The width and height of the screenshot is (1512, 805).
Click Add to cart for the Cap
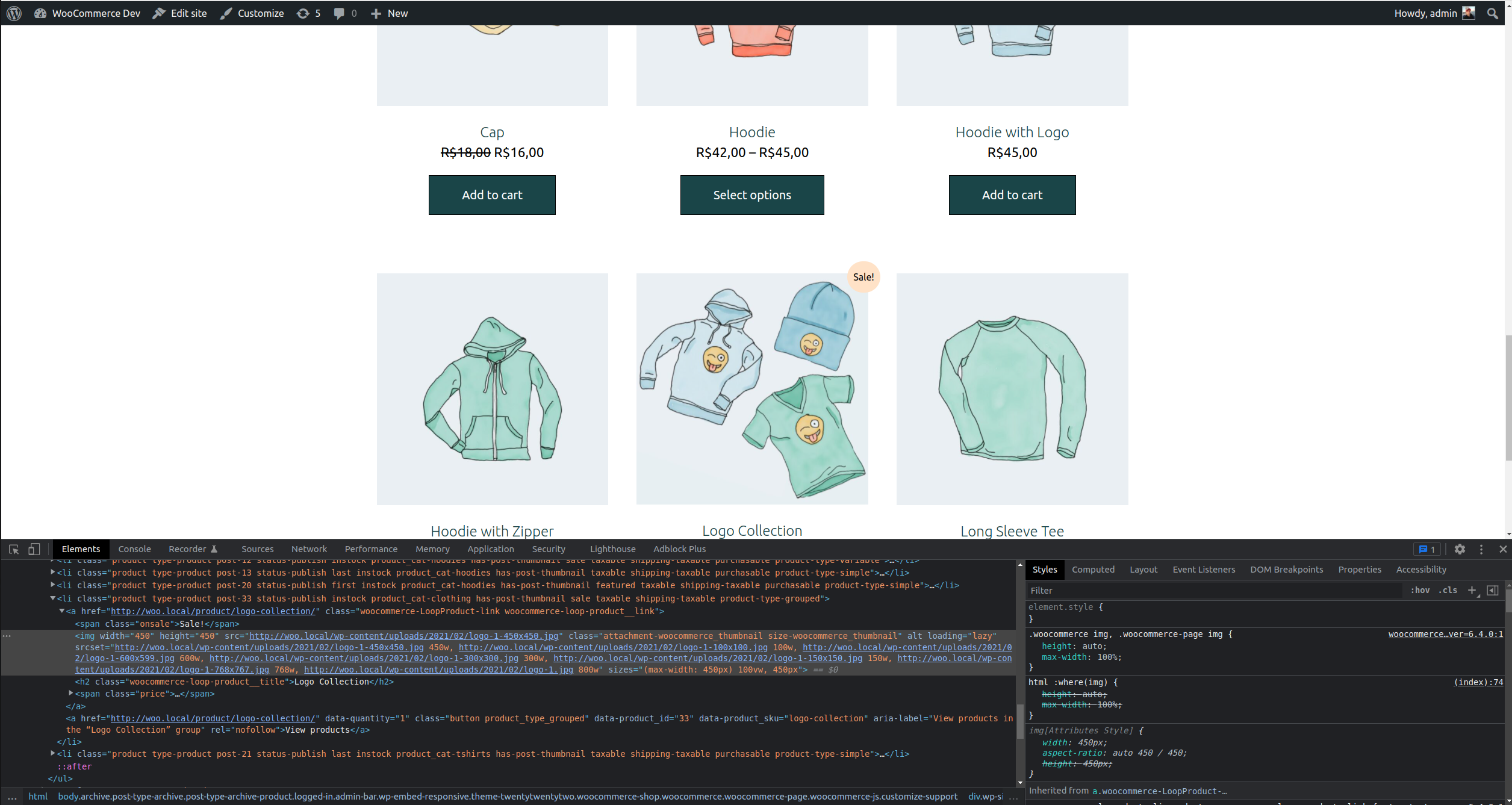(492, 194)
